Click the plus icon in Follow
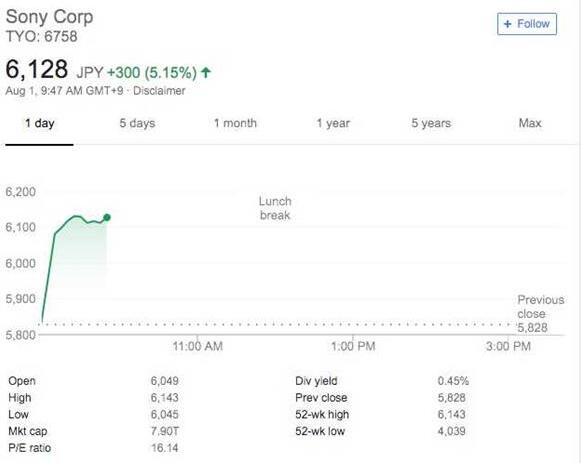Image resolution: width=582 pixels, height=463 pixels. point(507,24)
